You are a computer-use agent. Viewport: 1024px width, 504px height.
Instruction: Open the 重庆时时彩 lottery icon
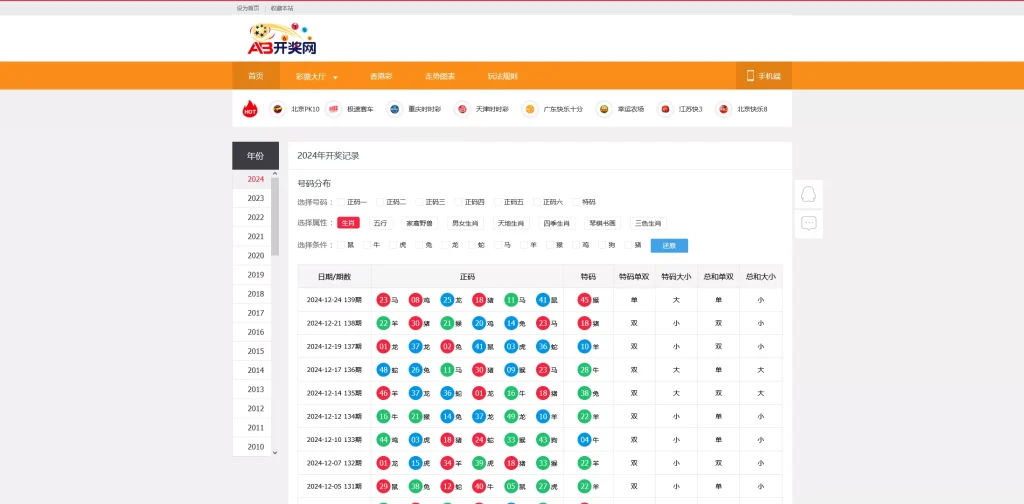point(394,109)
